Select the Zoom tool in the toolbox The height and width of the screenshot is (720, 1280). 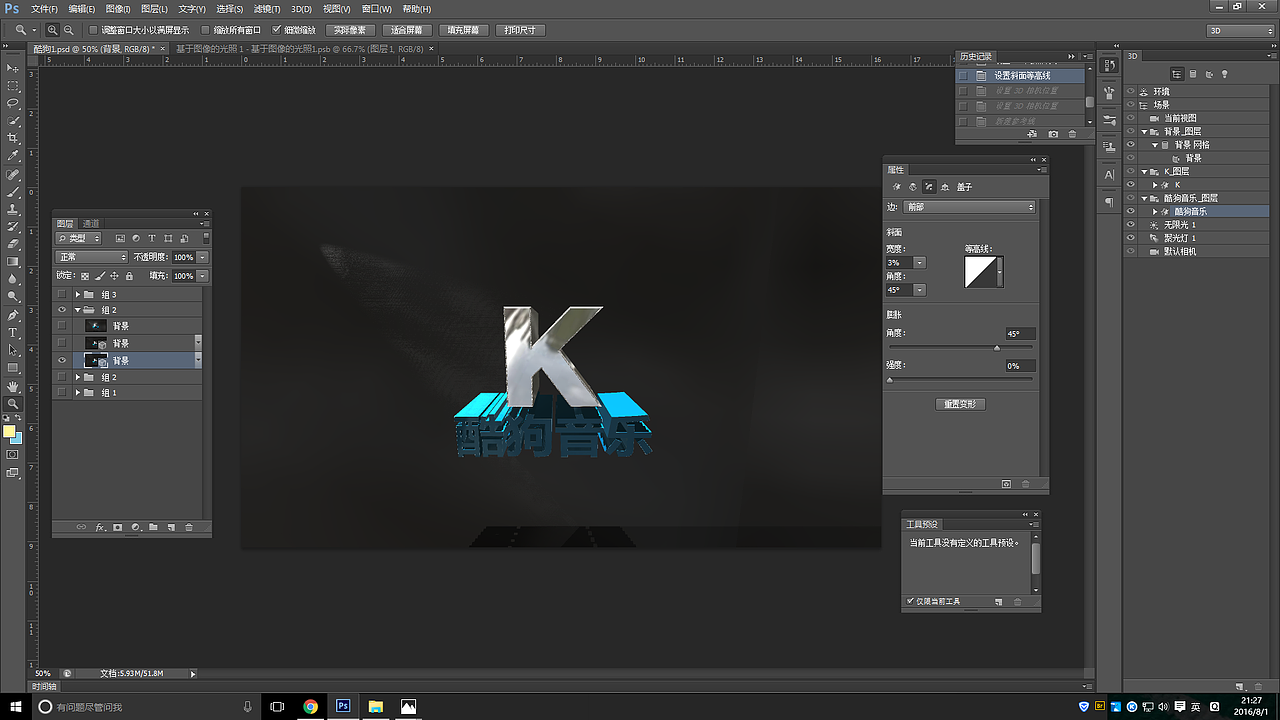tap(13, 404)
